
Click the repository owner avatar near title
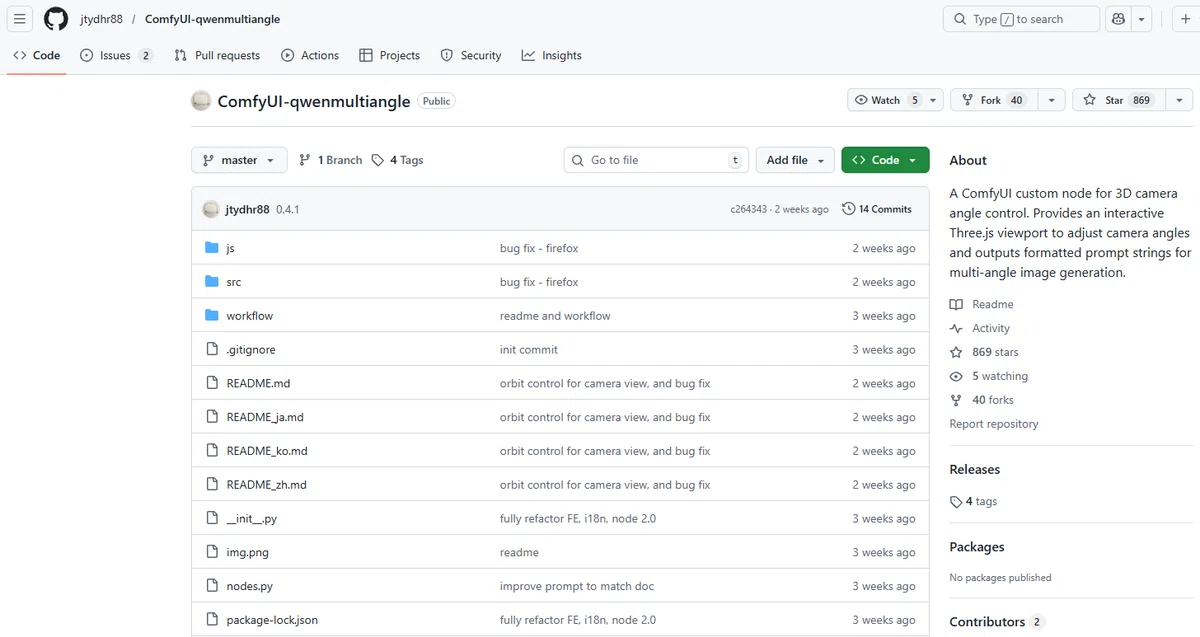pos(201,101)
